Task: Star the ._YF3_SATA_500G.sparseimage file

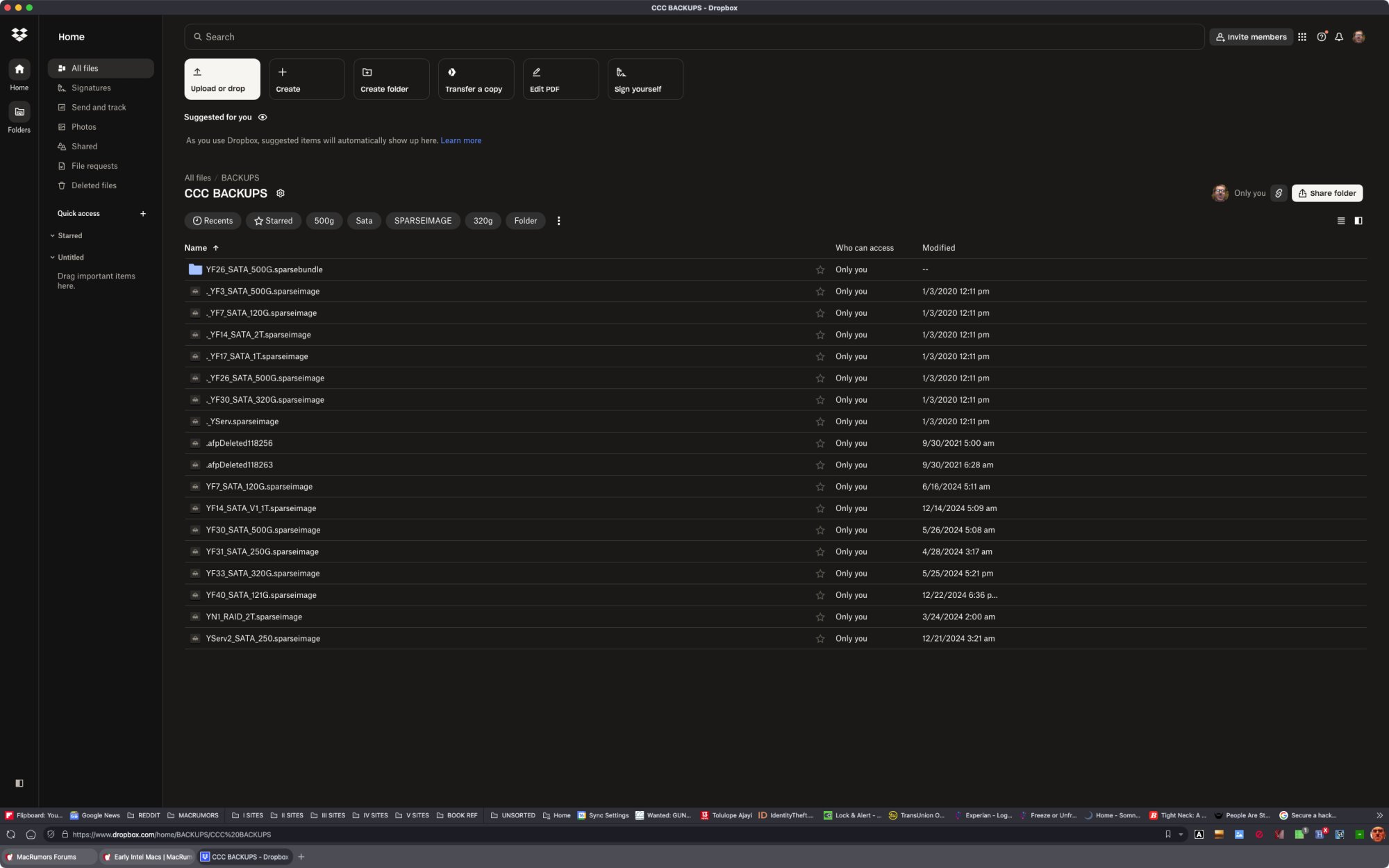Action: point(820,291)
